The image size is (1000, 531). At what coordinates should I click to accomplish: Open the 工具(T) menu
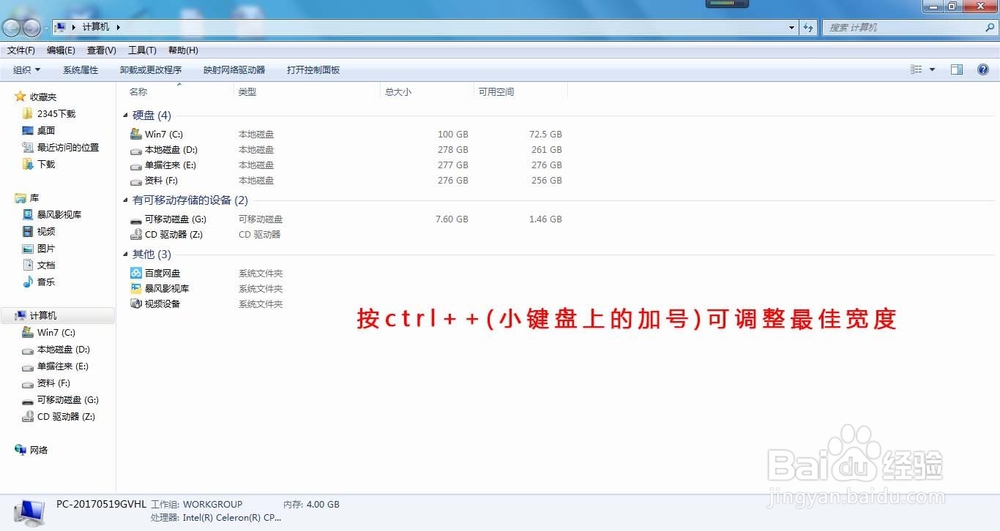(142, 50)
